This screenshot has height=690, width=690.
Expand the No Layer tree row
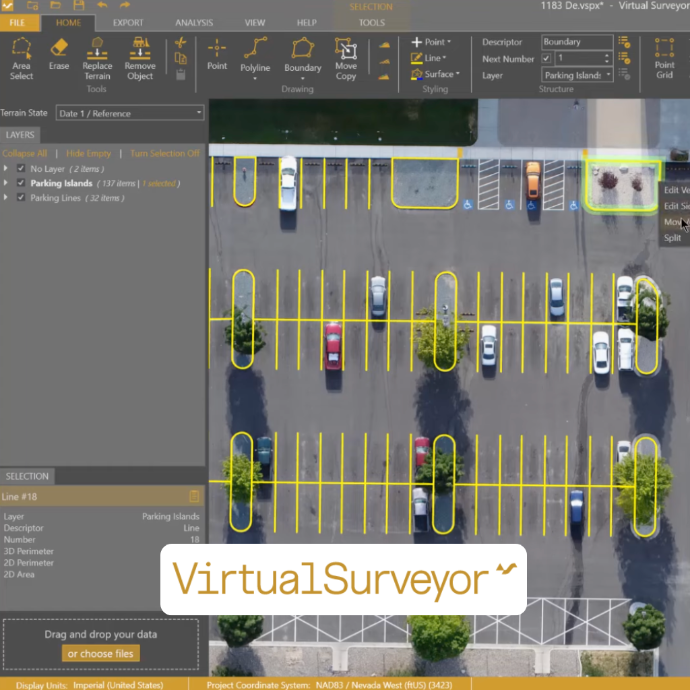click(6, 168)
